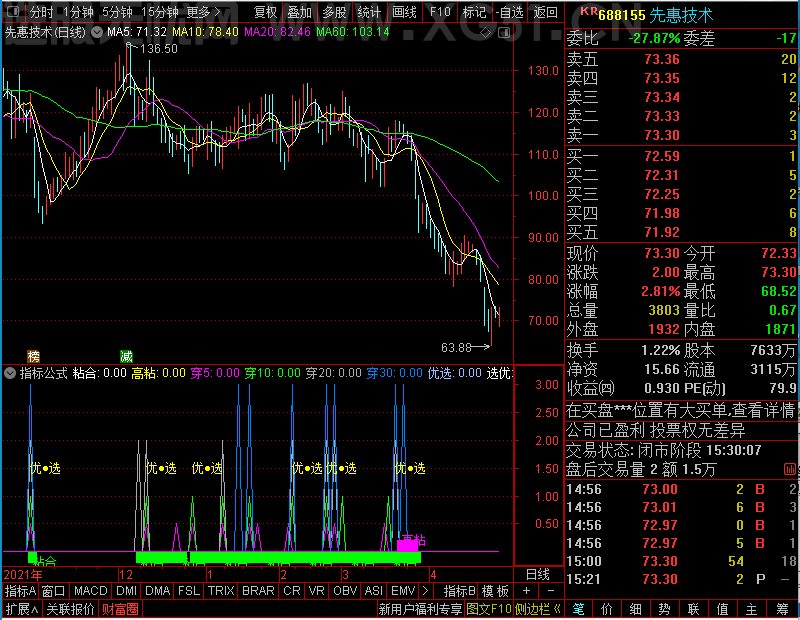Select the 值 value tab
The height and width of the screenshot is (620, 800).
pos(722,609)
